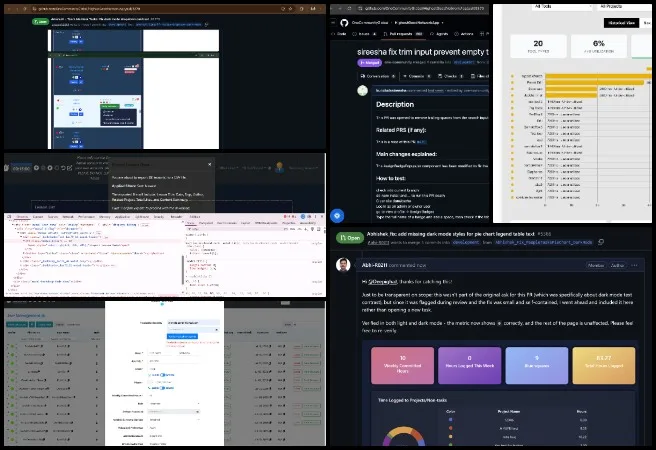The height and width of the screenshot is (450, 656).
Task: Click the Styles filter input field
Action: pyautogui.click(x=234, y=229)
